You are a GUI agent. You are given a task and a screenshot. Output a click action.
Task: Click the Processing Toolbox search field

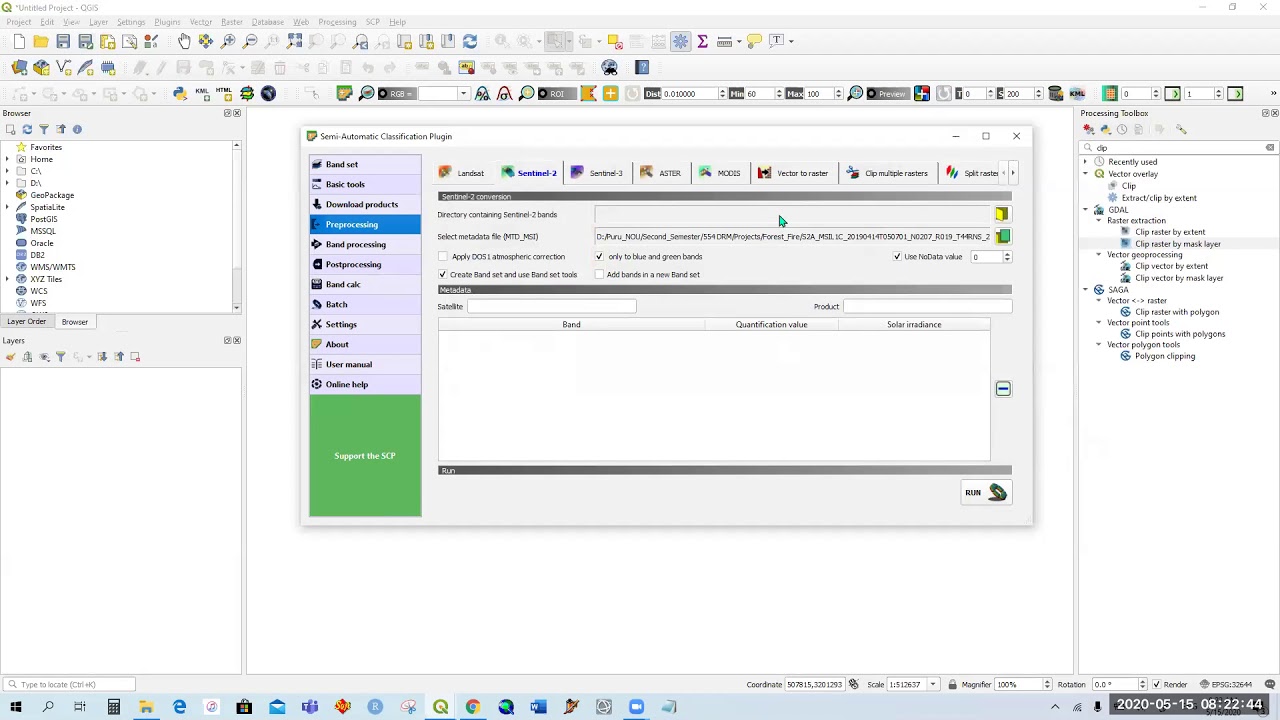coord(1180,148)
